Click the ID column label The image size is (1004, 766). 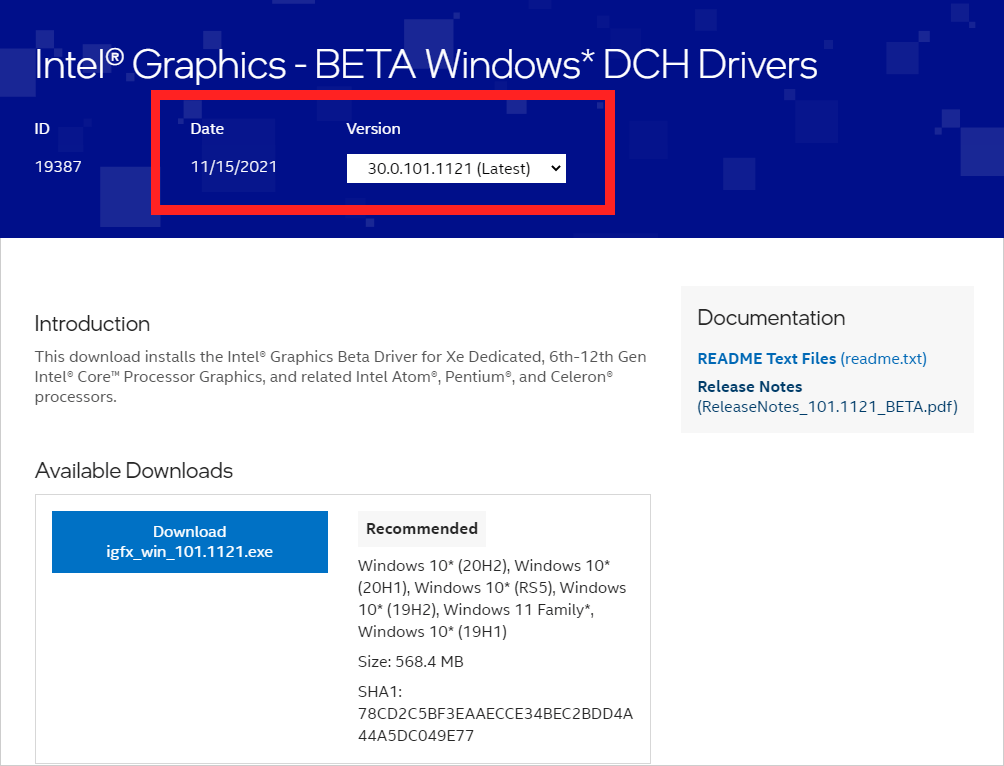(42, 129)
